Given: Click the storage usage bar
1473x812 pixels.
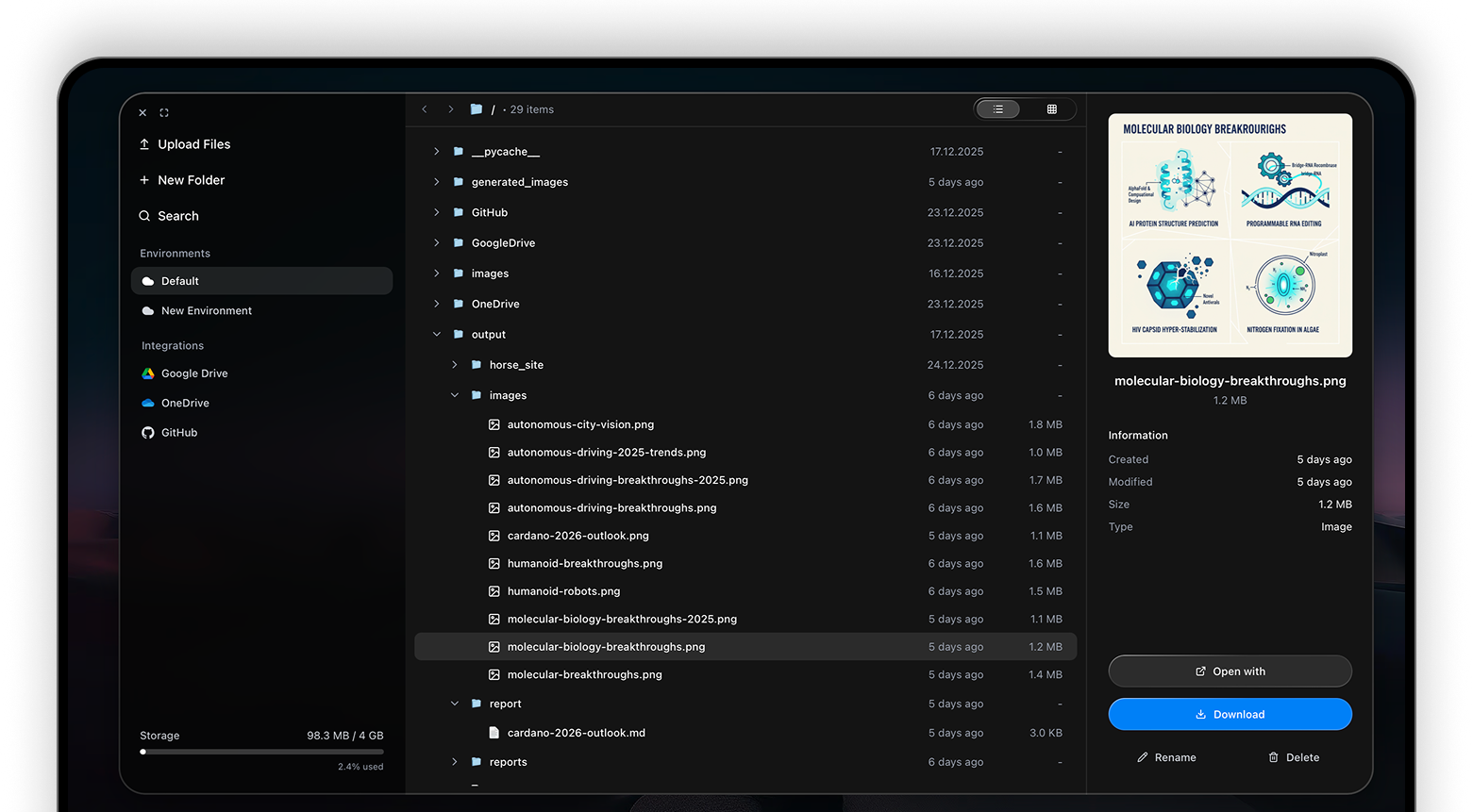Looking at the screenshot, I should coord(261,752).
